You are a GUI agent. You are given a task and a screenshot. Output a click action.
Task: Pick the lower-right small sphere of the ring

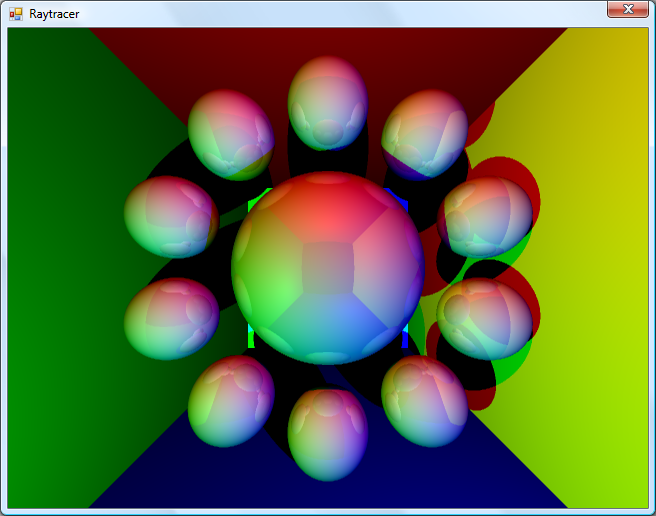click(x=424, y=400)
